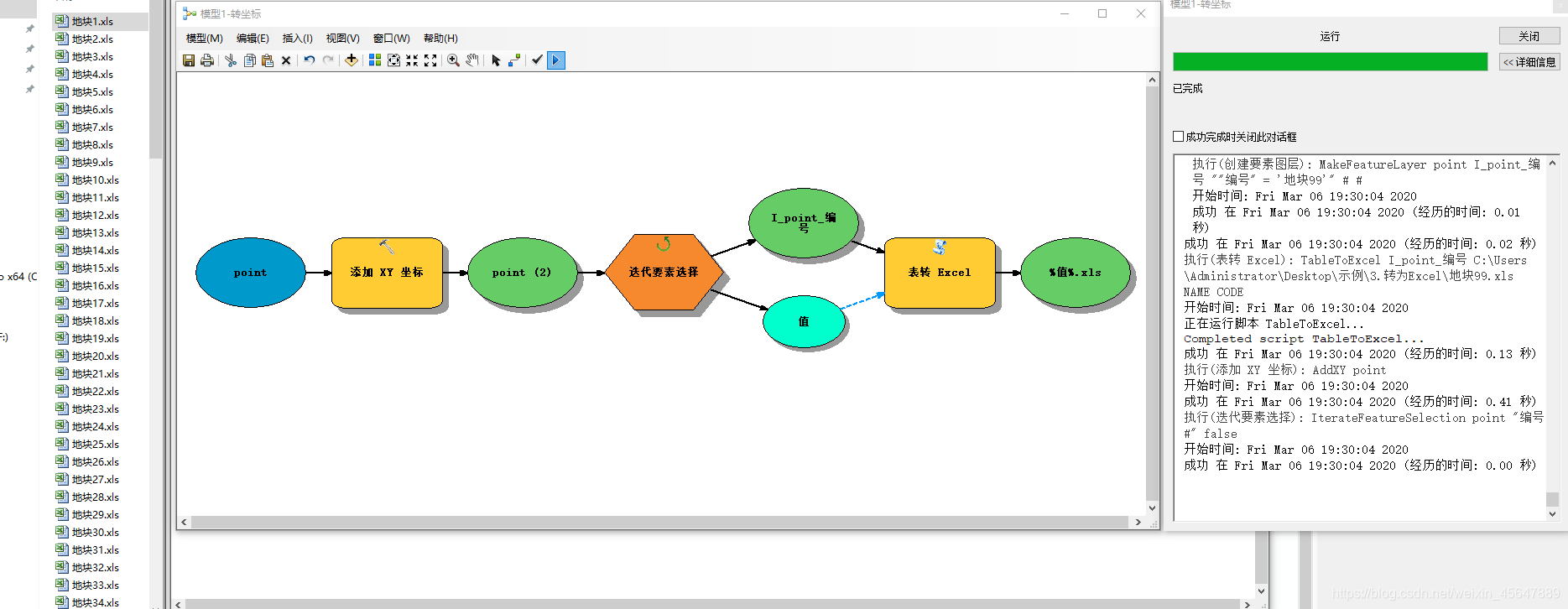This screenshot has width=1568, height=609.
Task: Open the 帮助(H) menu
Action: click(x=440, y=39)
